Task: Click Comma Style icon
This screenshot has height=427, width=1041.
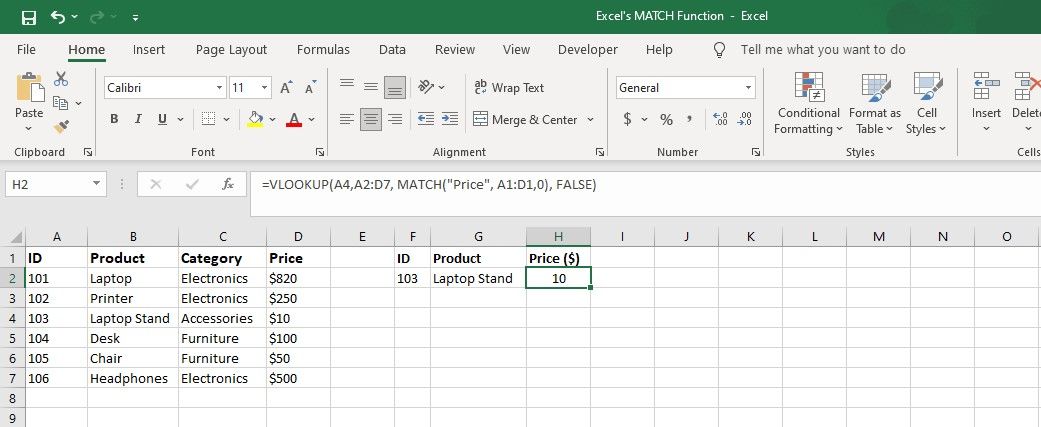Action: click(x=690, y=120)
